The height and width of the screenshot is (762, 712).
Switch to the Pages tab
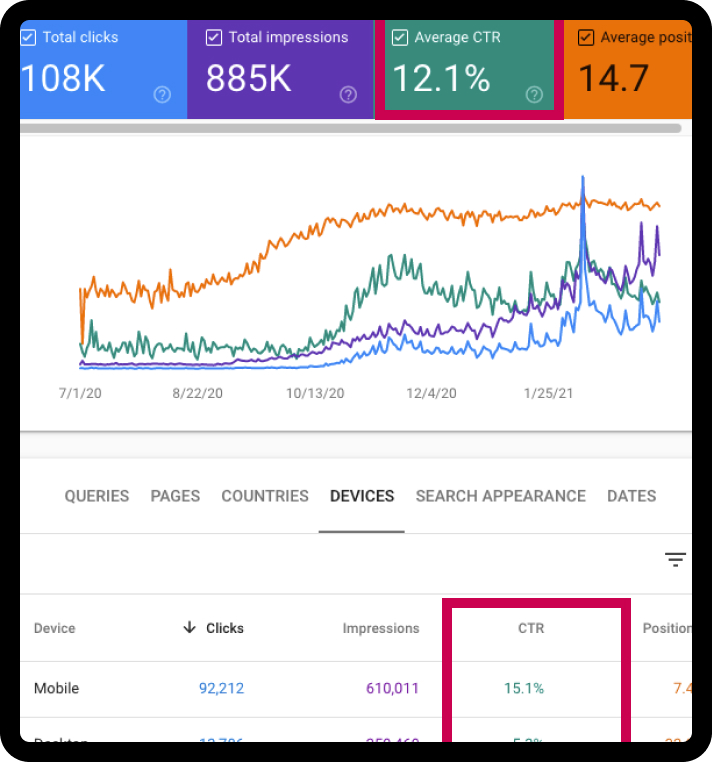click(175, 496)
